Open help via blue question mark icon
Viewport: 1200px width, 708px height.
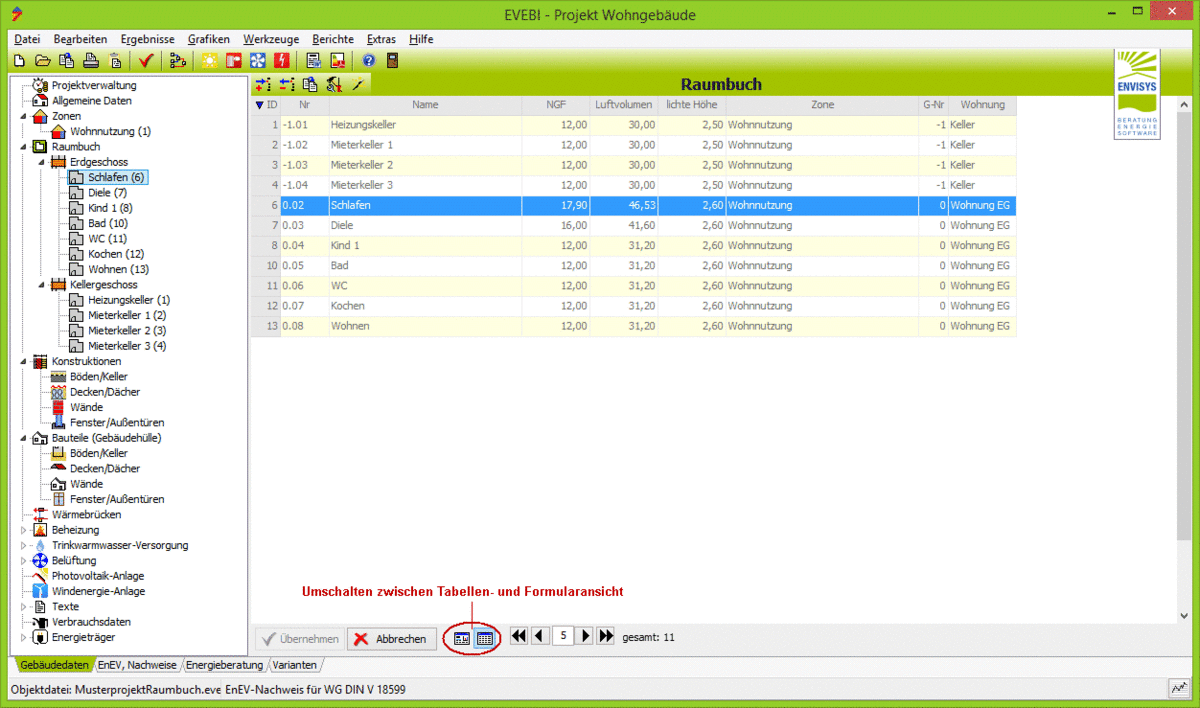click(368, 60)
